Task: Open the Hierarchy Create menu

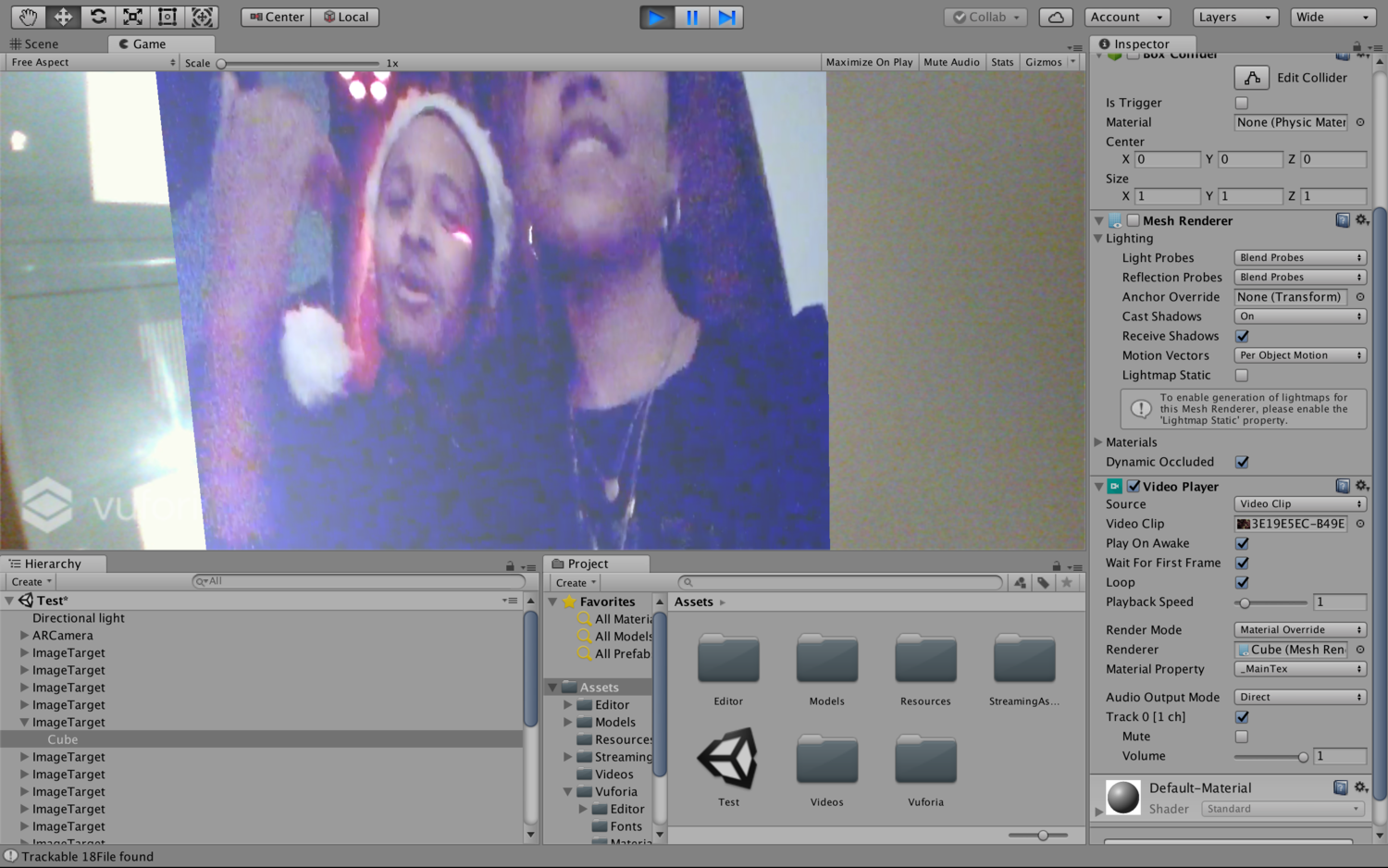Action: 31,582
